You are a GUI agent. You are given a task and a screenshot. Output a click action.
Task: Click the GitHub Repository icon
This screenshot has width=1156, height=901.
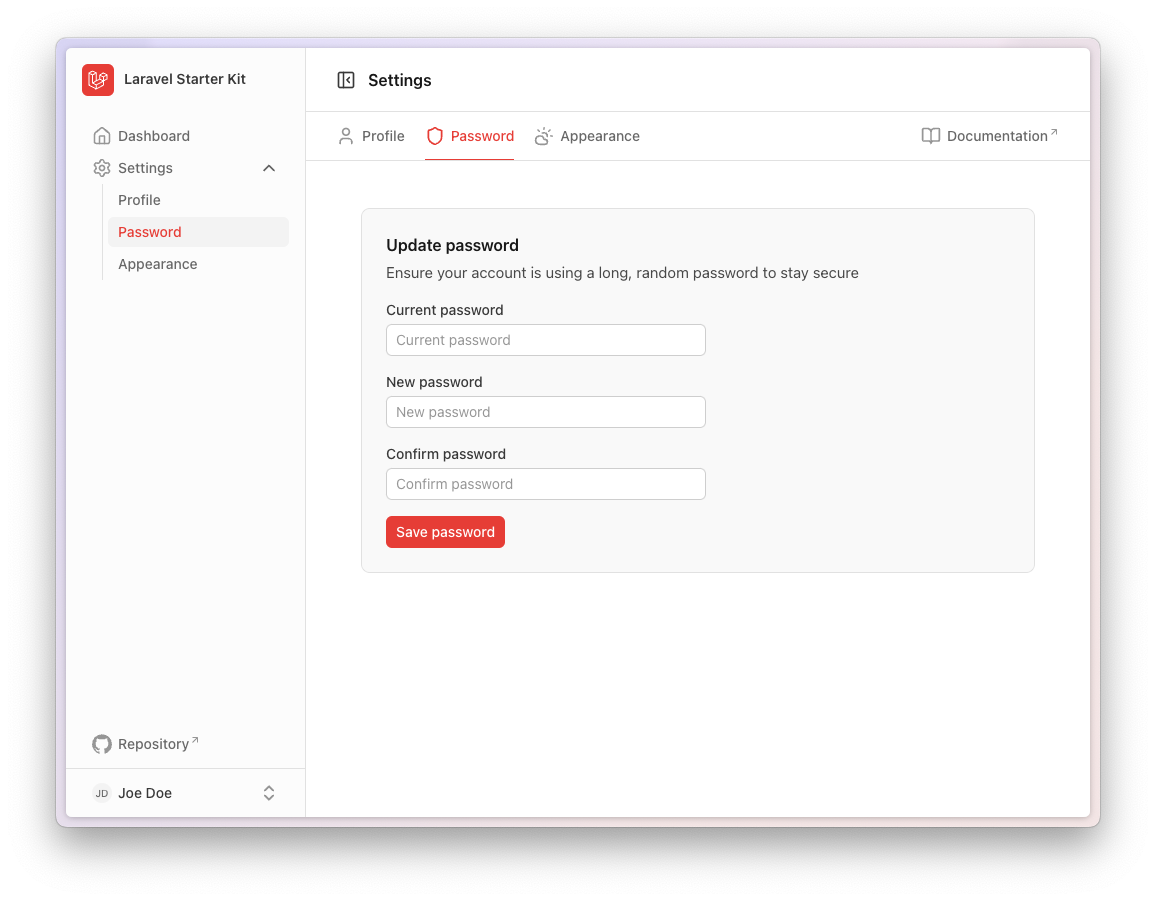(101, 744)
